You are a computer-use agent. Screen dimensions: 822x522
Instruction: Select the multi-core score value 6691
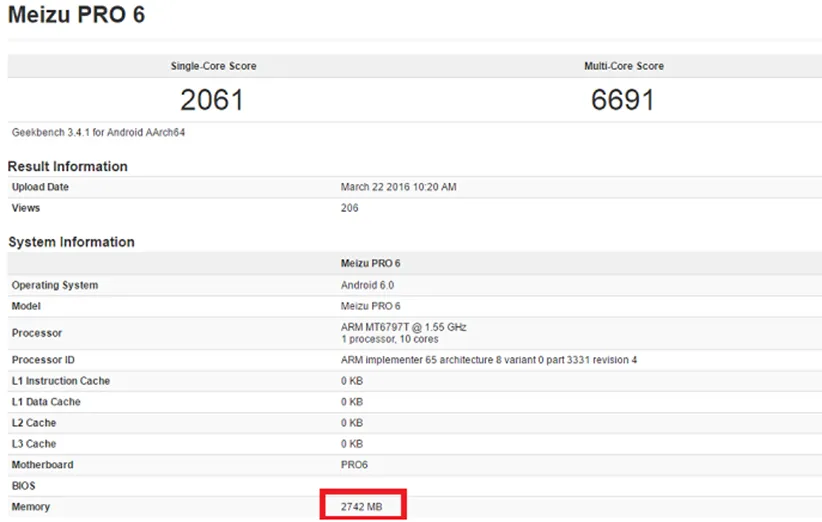[622, 100]
